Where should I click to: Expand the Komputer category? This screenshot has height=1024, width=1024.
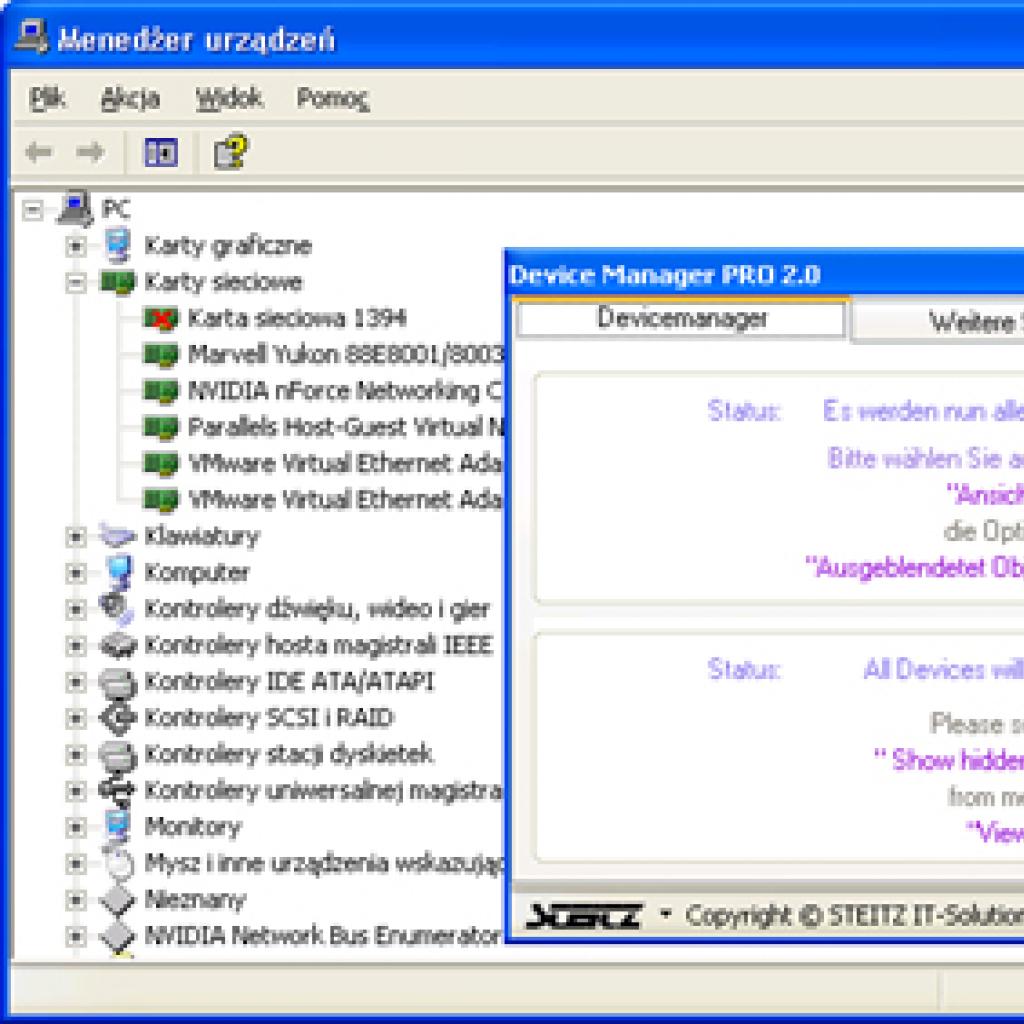pos(76,573)
